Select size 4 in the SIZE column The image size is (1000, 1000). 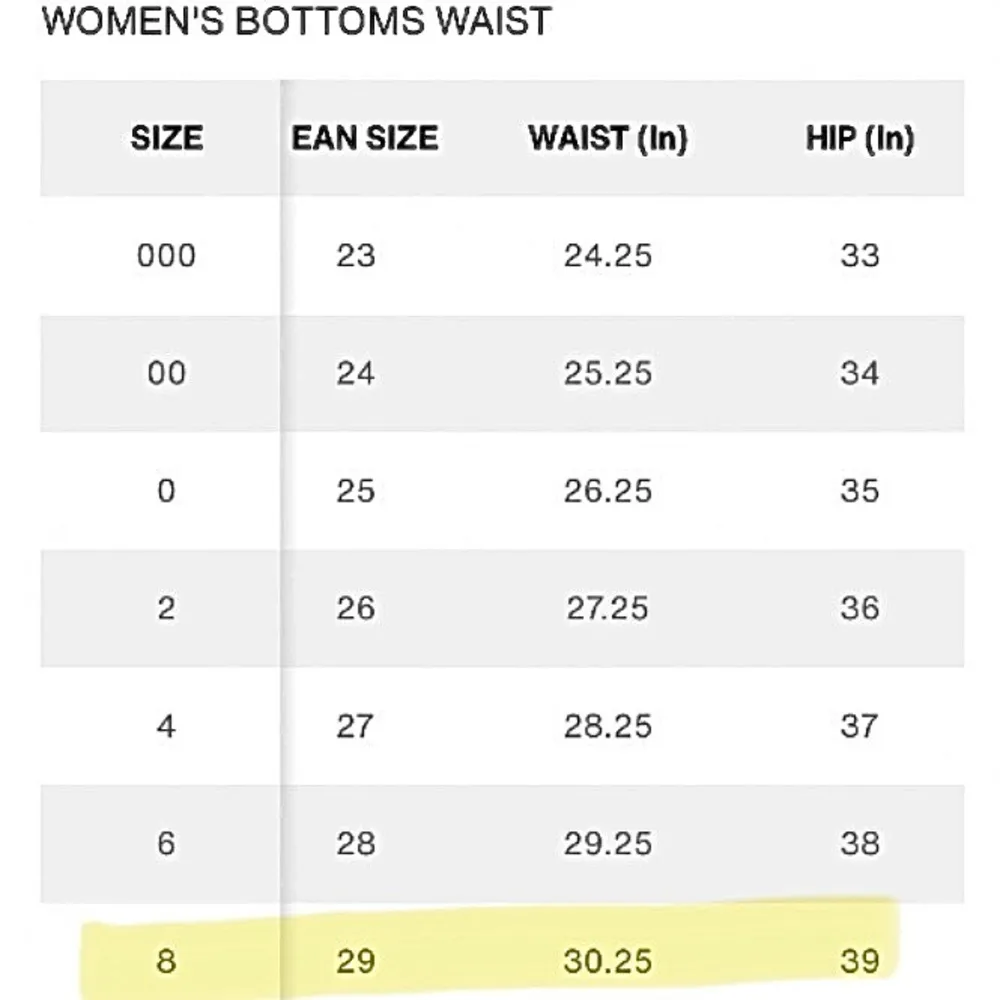tap(166, 726)
